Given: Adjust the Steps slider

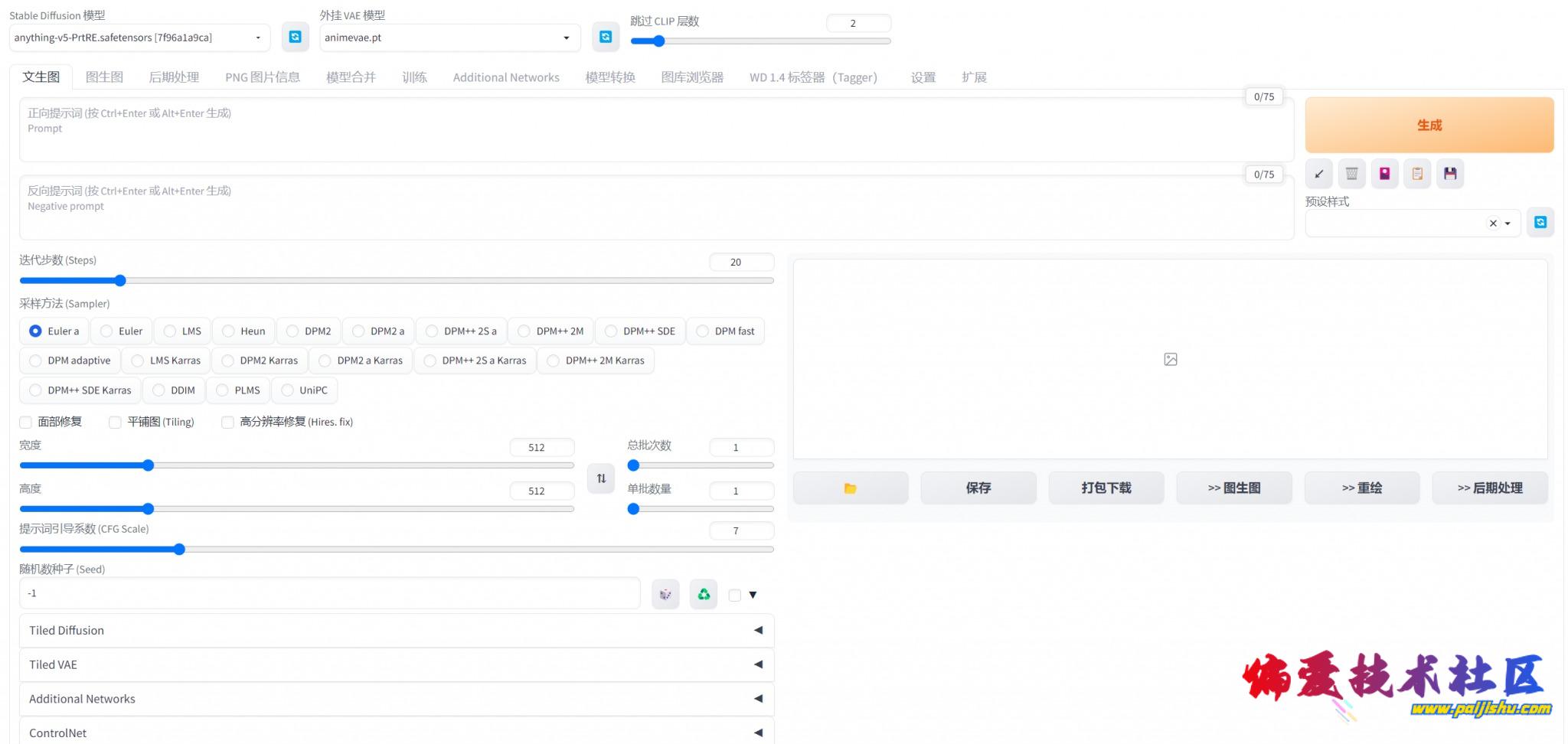Looking at the screenshot, I should tap(397, 281).
